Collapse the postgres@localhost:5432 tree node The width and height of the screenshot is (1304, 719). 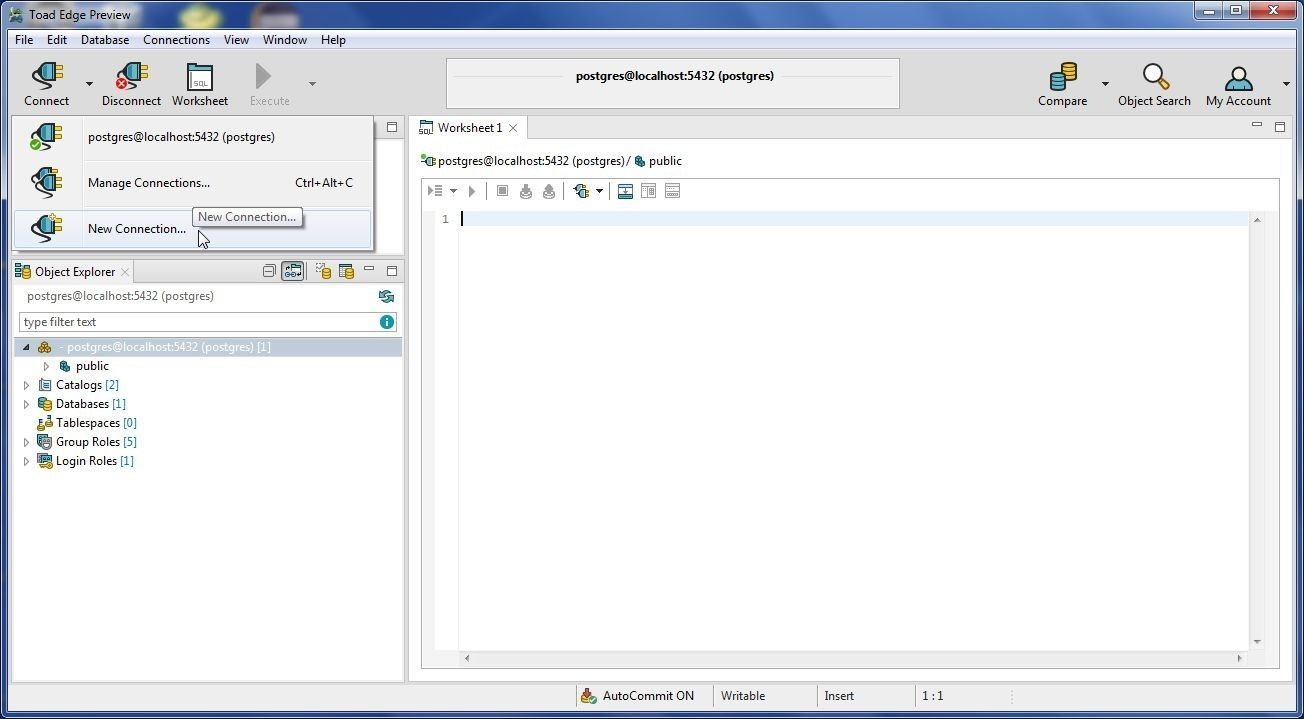(x=26, y=347)
